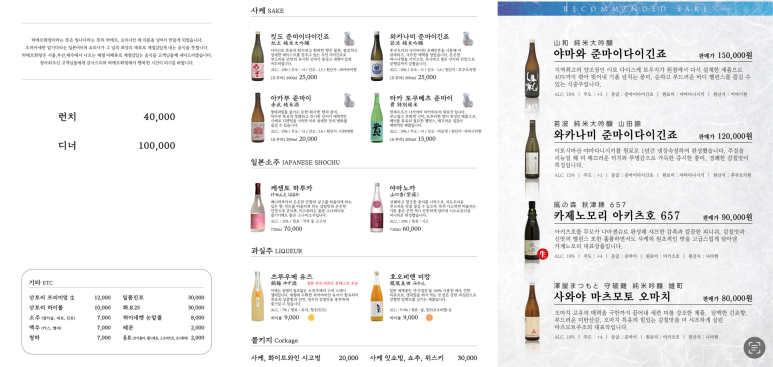Click the 15,000 price of 타카 토쿠베츠 준마이
Viewport: 773px width, 367px height.
(x=426, y=139)
